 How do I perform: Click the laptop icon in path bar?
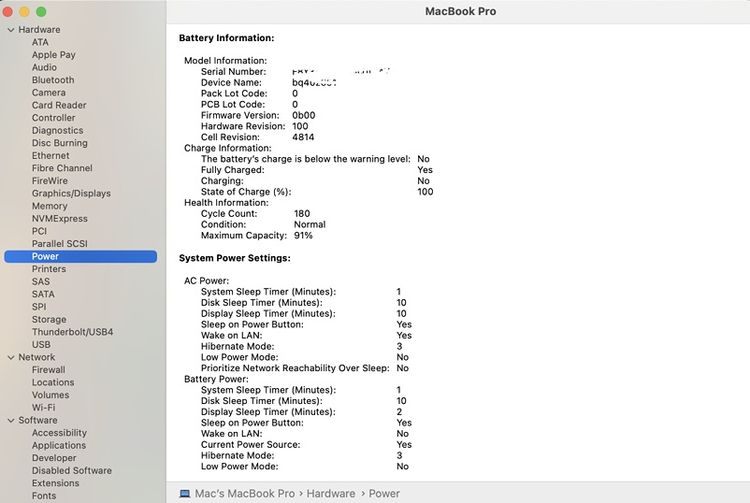point(185,493)
